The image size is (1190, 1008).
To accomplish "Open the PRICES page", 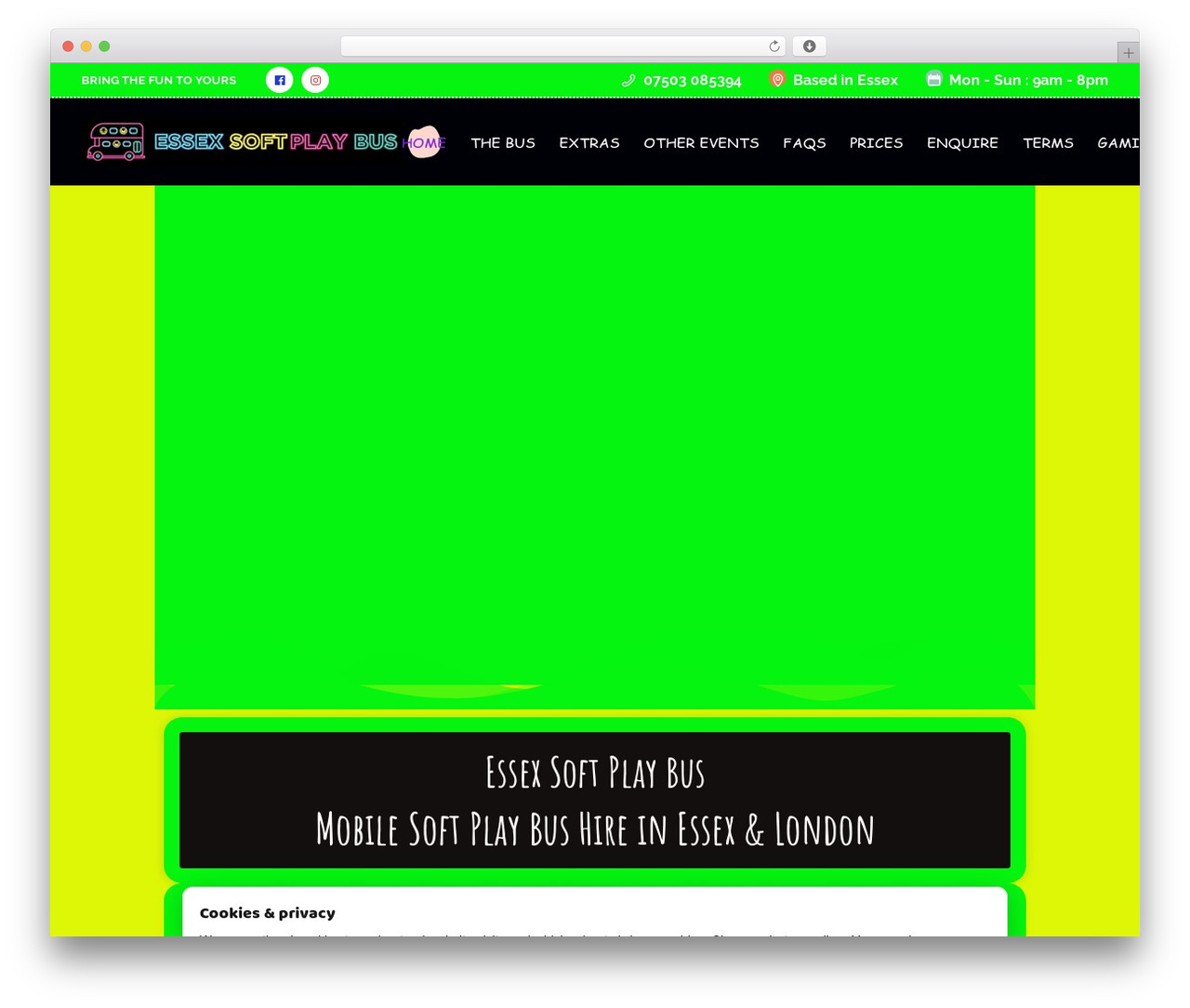I will tap(876, 142).
